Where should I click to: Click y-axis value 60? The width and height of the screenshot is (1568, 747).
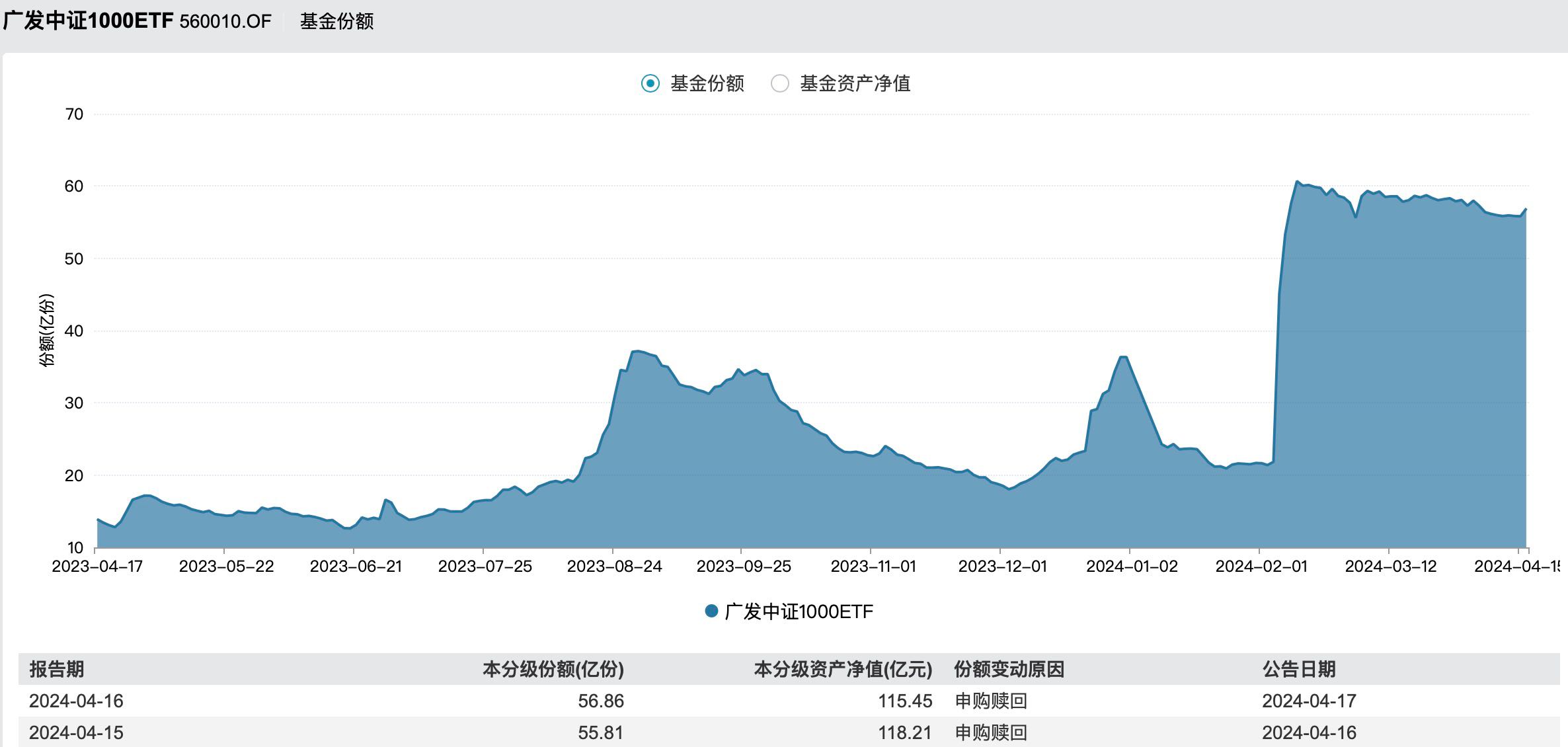(x=74, y=186)
